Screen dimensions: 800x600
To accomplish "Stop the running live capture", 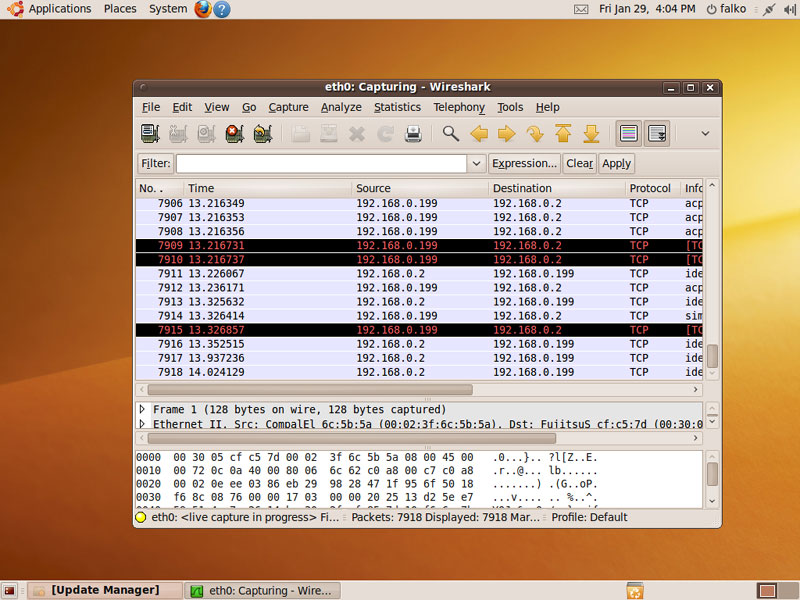I will (x=235, y=134).
